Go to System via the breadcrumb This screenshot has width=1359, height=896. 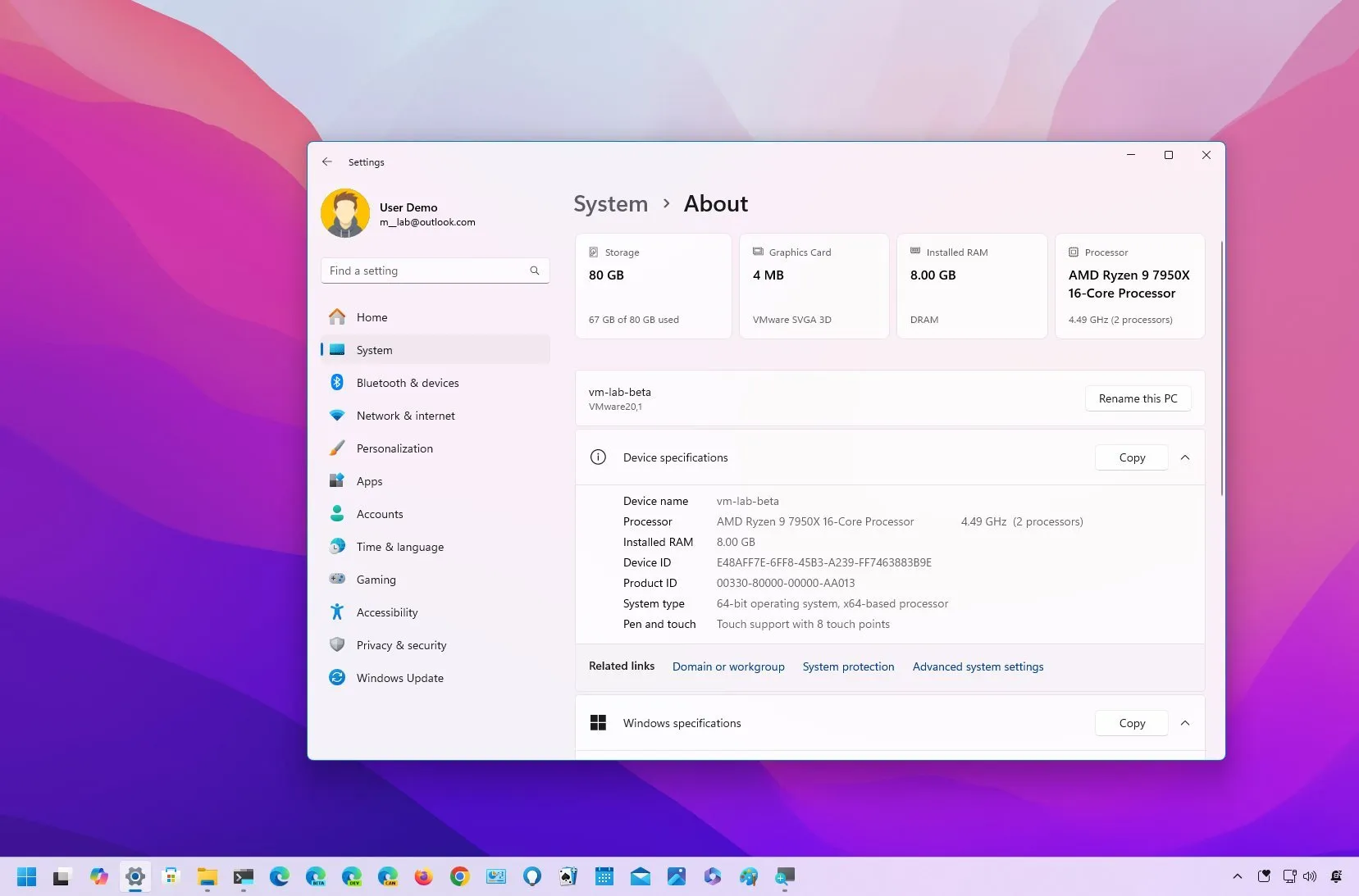(610, 203)
